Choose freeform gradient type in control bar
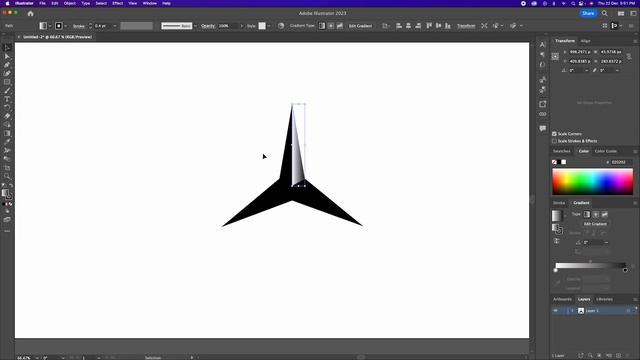Viewport: 640px width, 360px height. [340, 26]
